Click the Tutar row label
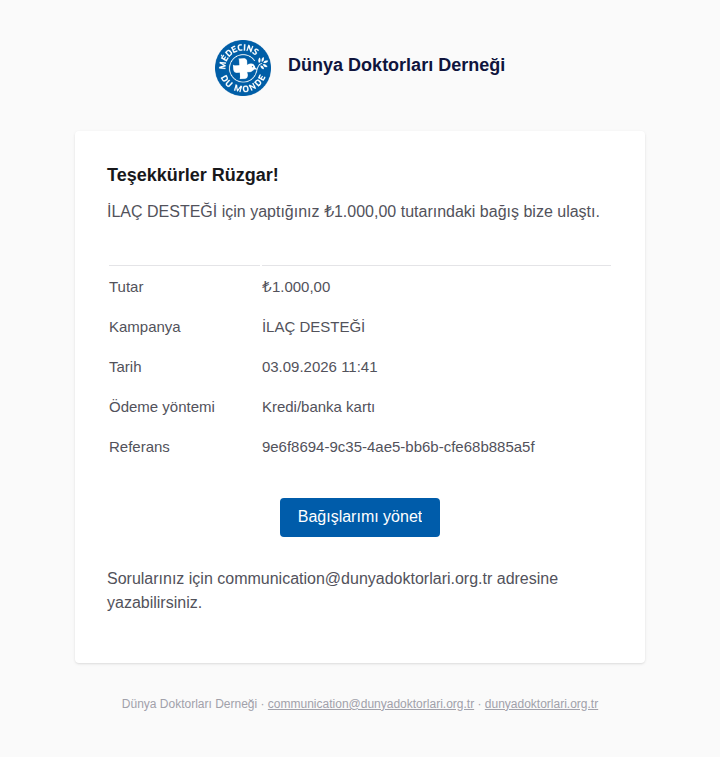 (x=126, y=287)
